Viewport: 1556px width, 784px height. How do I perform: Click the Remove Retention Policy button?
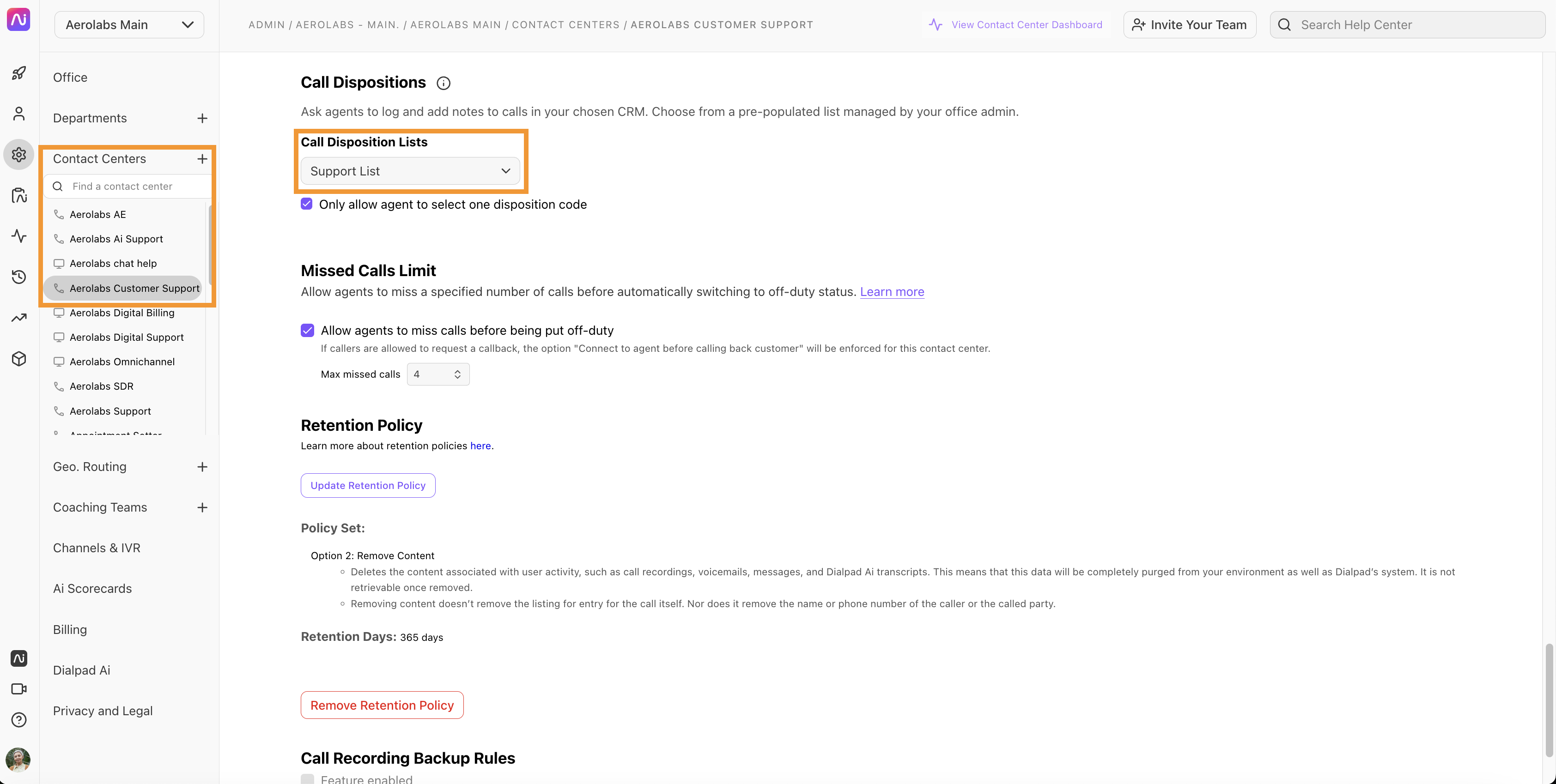click(382, 705)
